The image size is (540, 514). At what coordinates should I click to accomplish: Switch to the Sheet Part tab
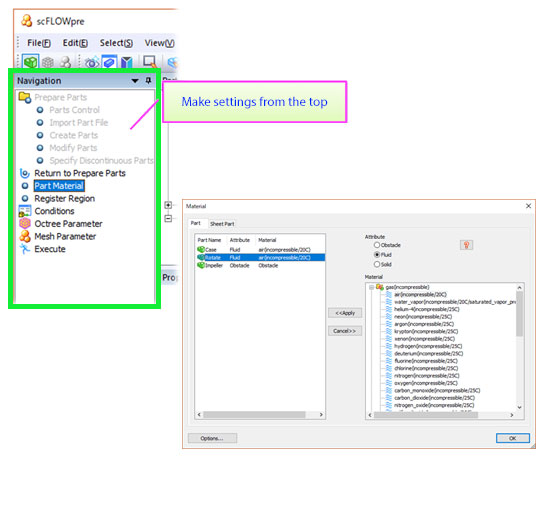[x=222, y=224]
